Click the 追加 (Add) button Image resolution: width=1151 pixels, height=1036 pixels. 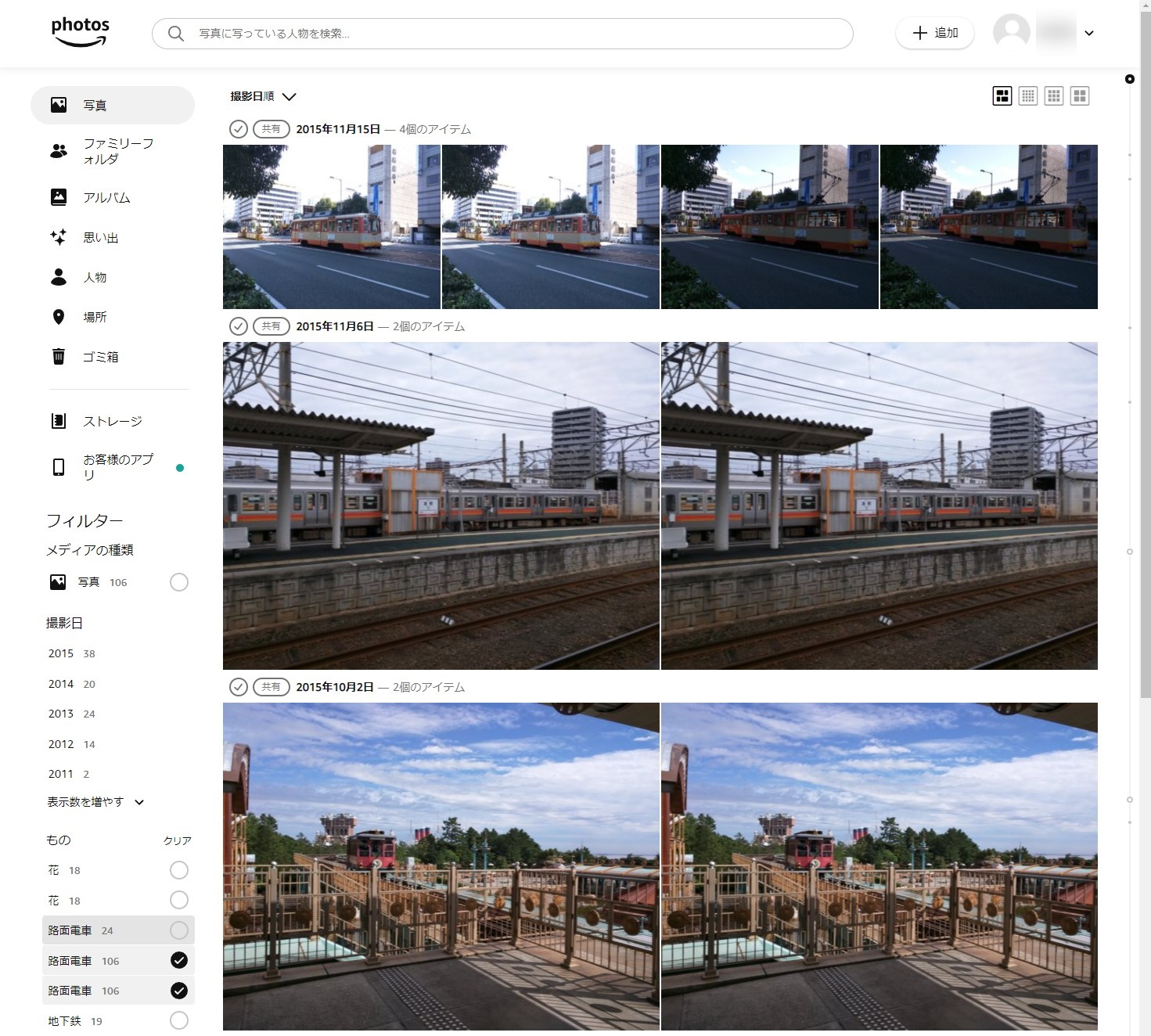(935, 33)
